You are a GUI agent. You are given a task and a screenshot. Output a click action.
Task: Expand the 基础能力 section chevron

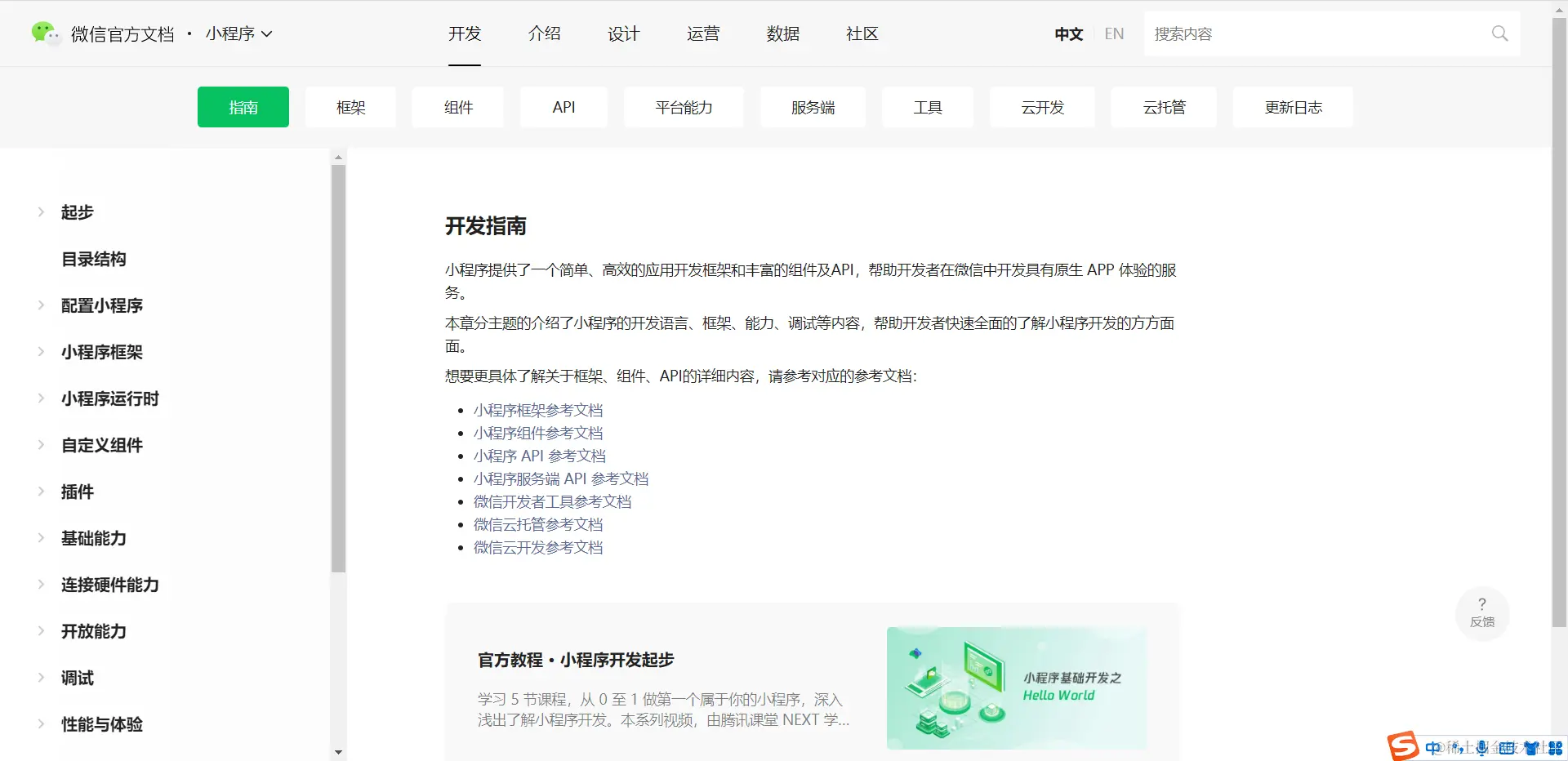tap(41, 538)
